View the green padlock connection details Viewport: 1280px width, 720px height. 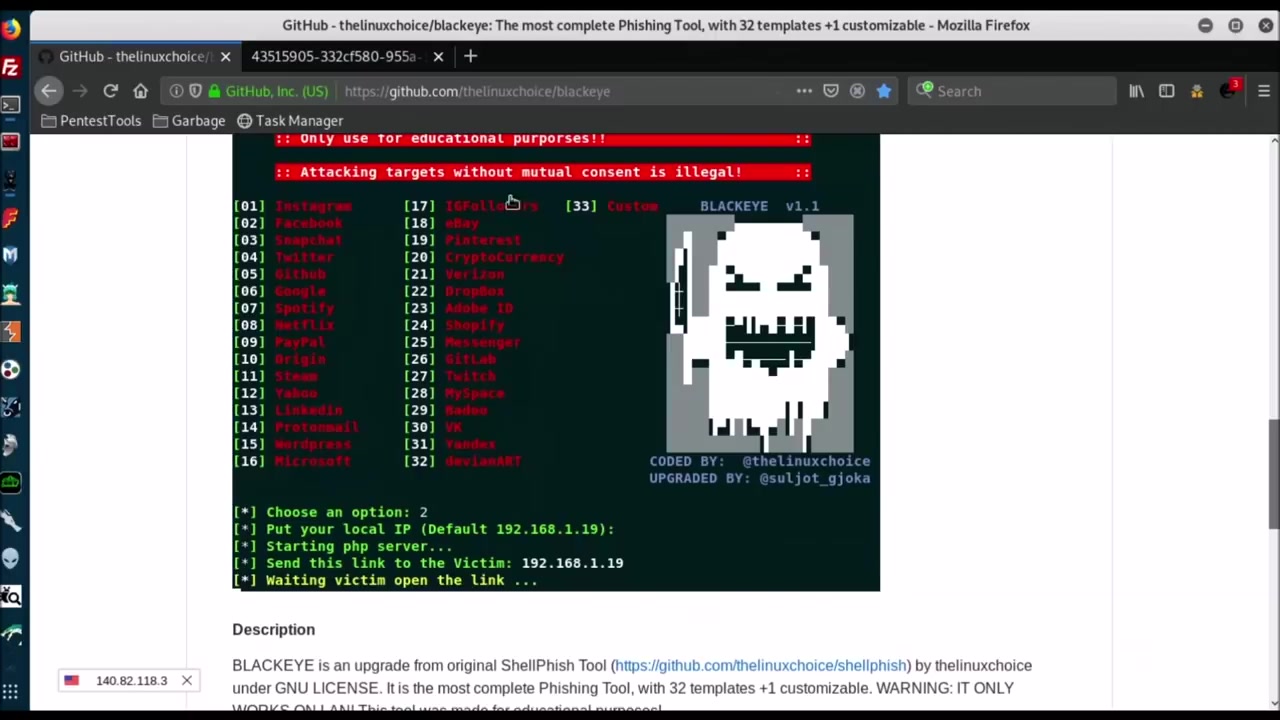click(214, 91)
